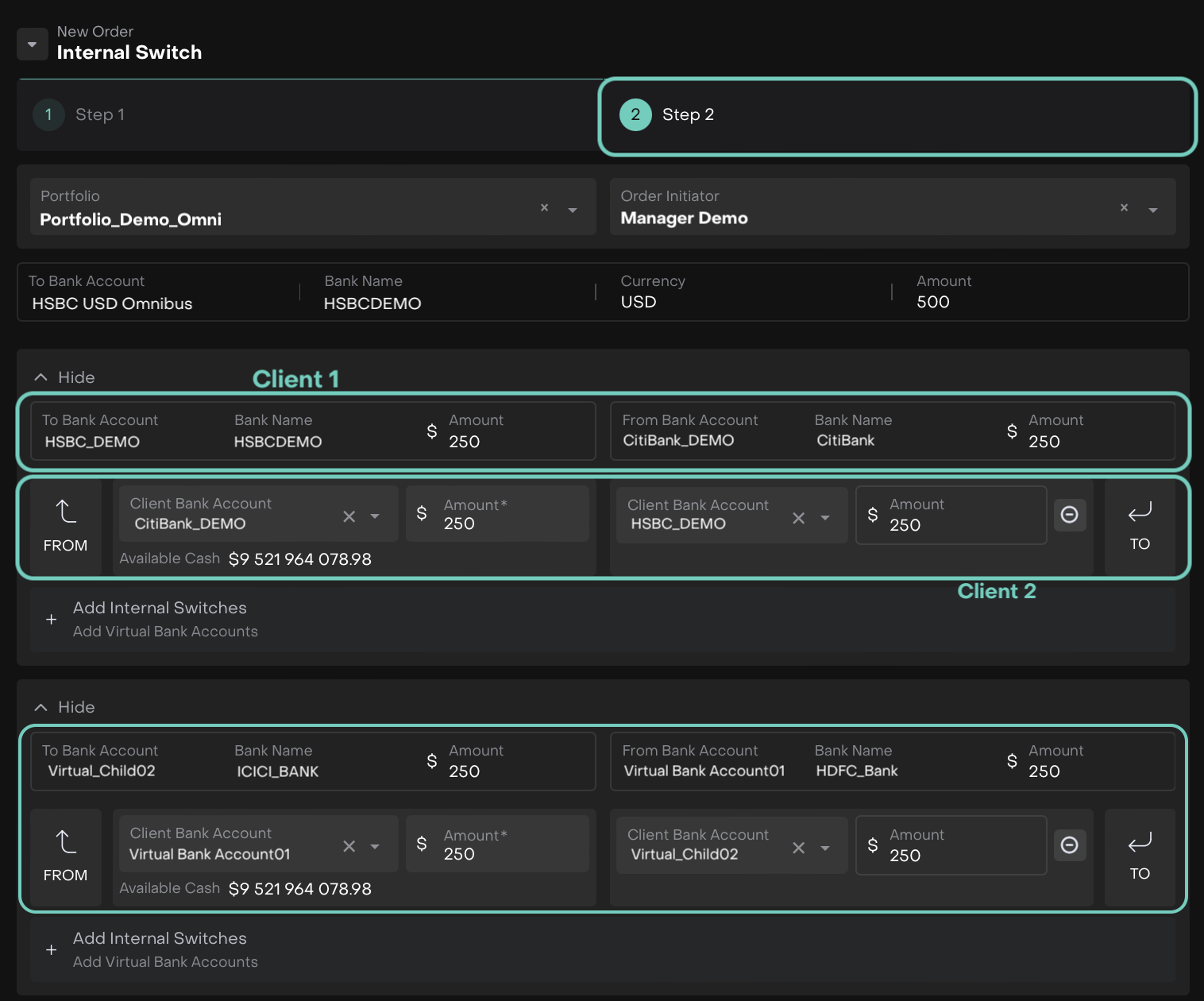Open the Portfolio dropdown
1204x1001 pixels.
[573, 210]
